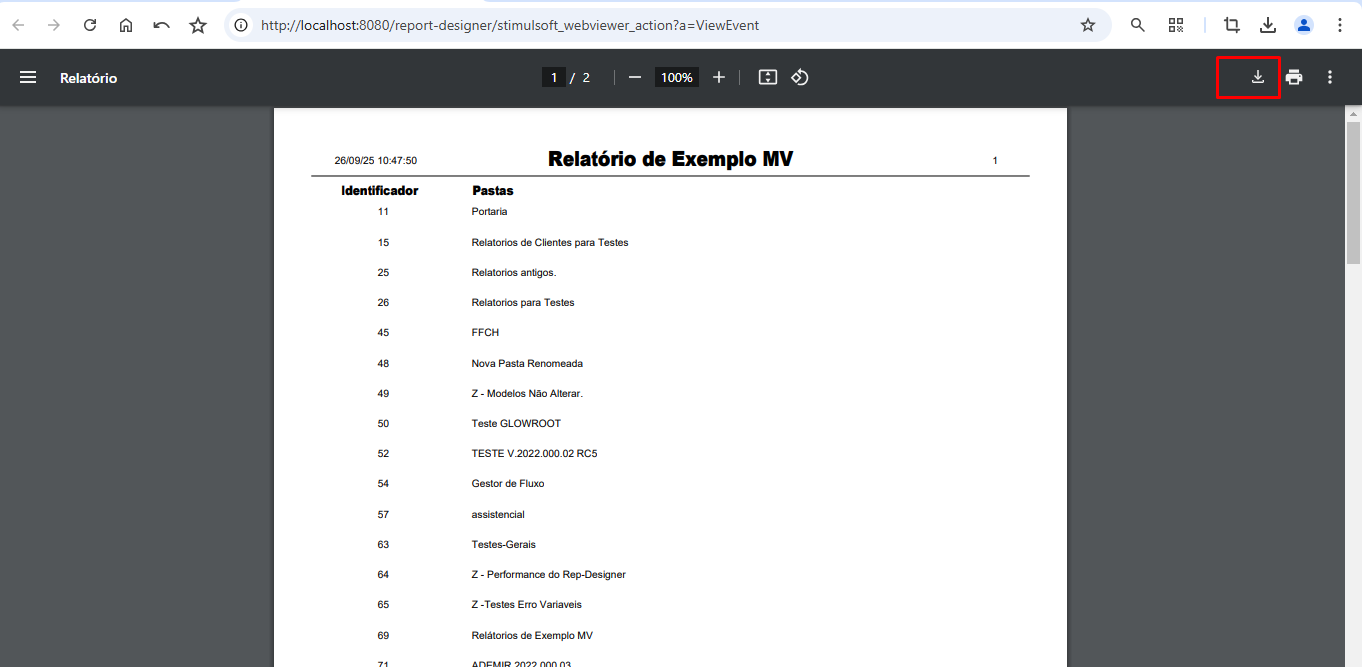Open PDF viewer more actions menu
1362x667 pixels.
coord(1329,77)
